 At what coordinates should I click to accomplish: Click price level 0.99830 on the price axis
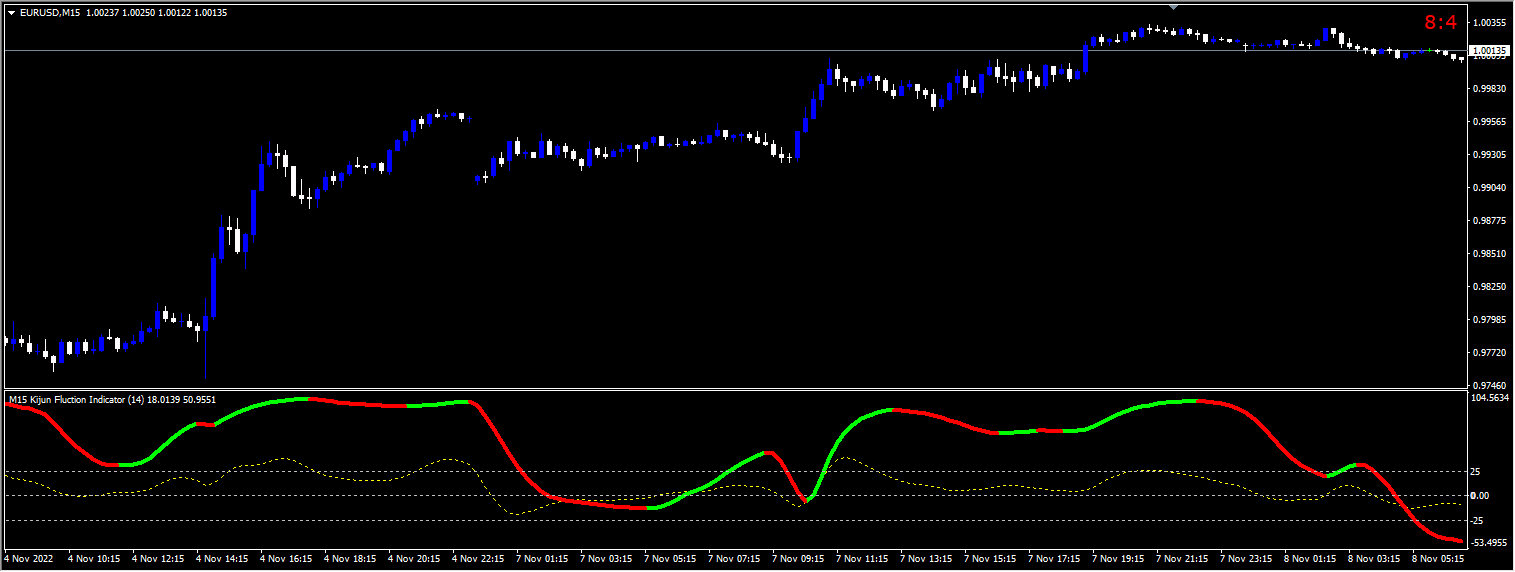point(1490,88)
